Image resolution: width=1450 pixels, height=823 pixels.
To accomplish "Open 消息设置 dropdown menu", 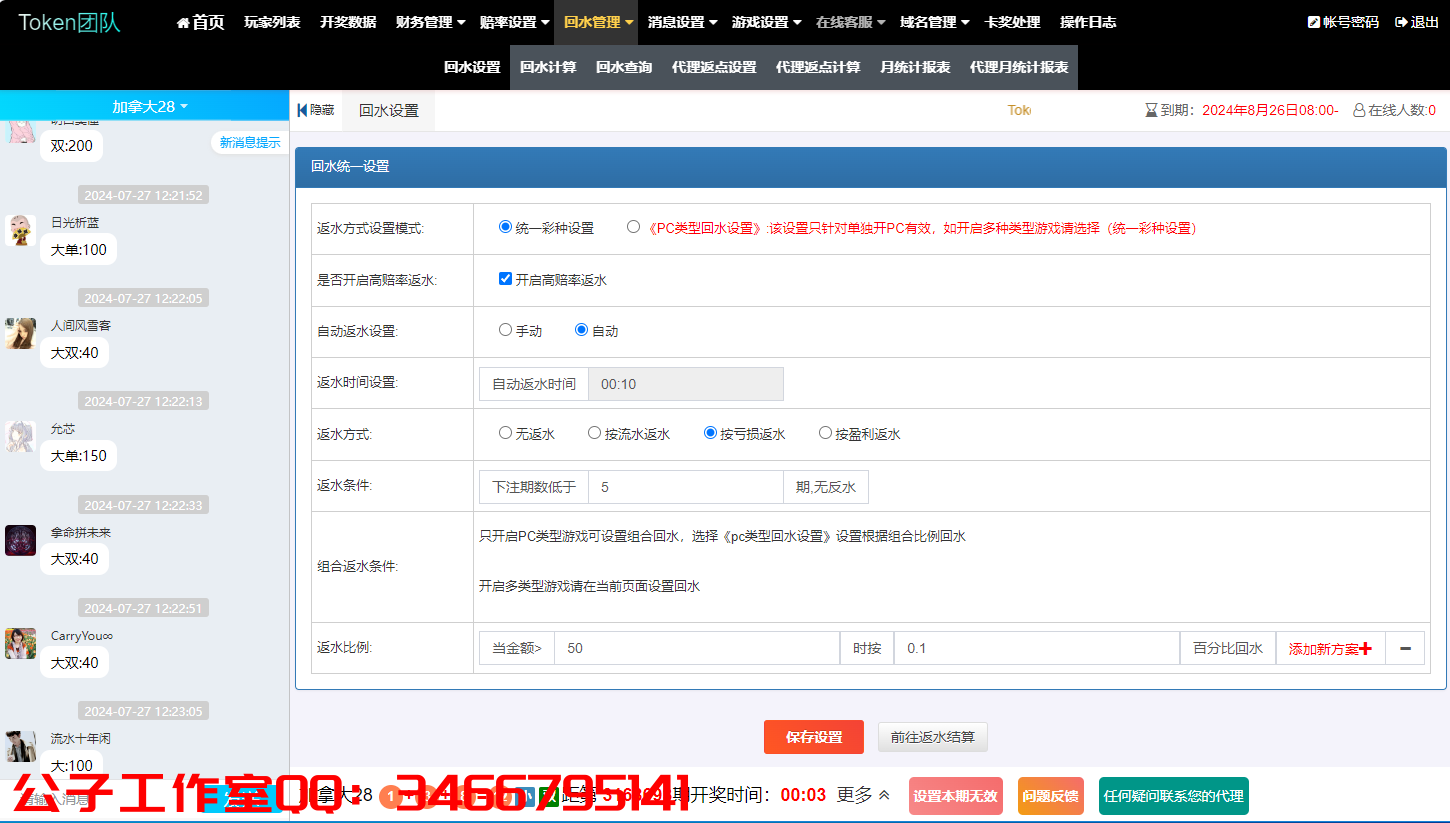I will coord(682,22).
